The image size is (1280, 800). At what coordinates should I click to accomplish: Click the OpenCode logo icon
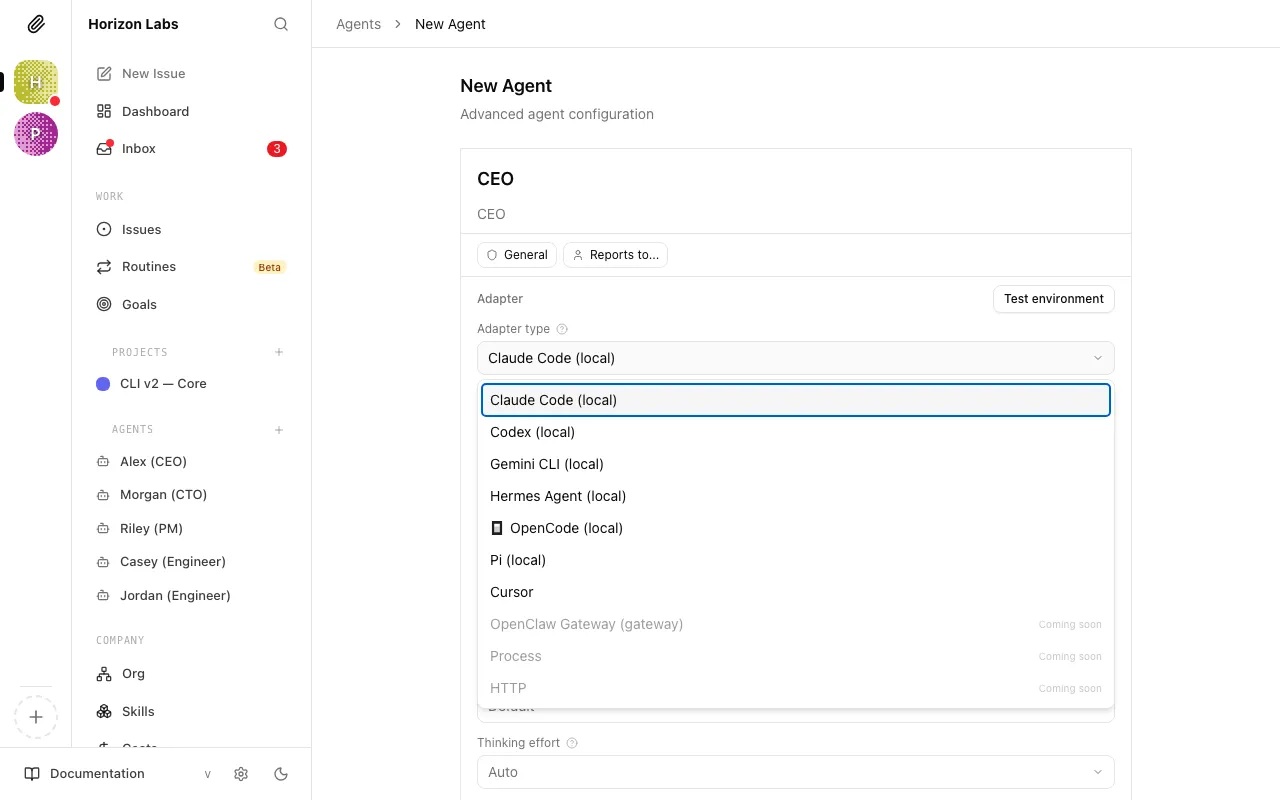(497, 528)
